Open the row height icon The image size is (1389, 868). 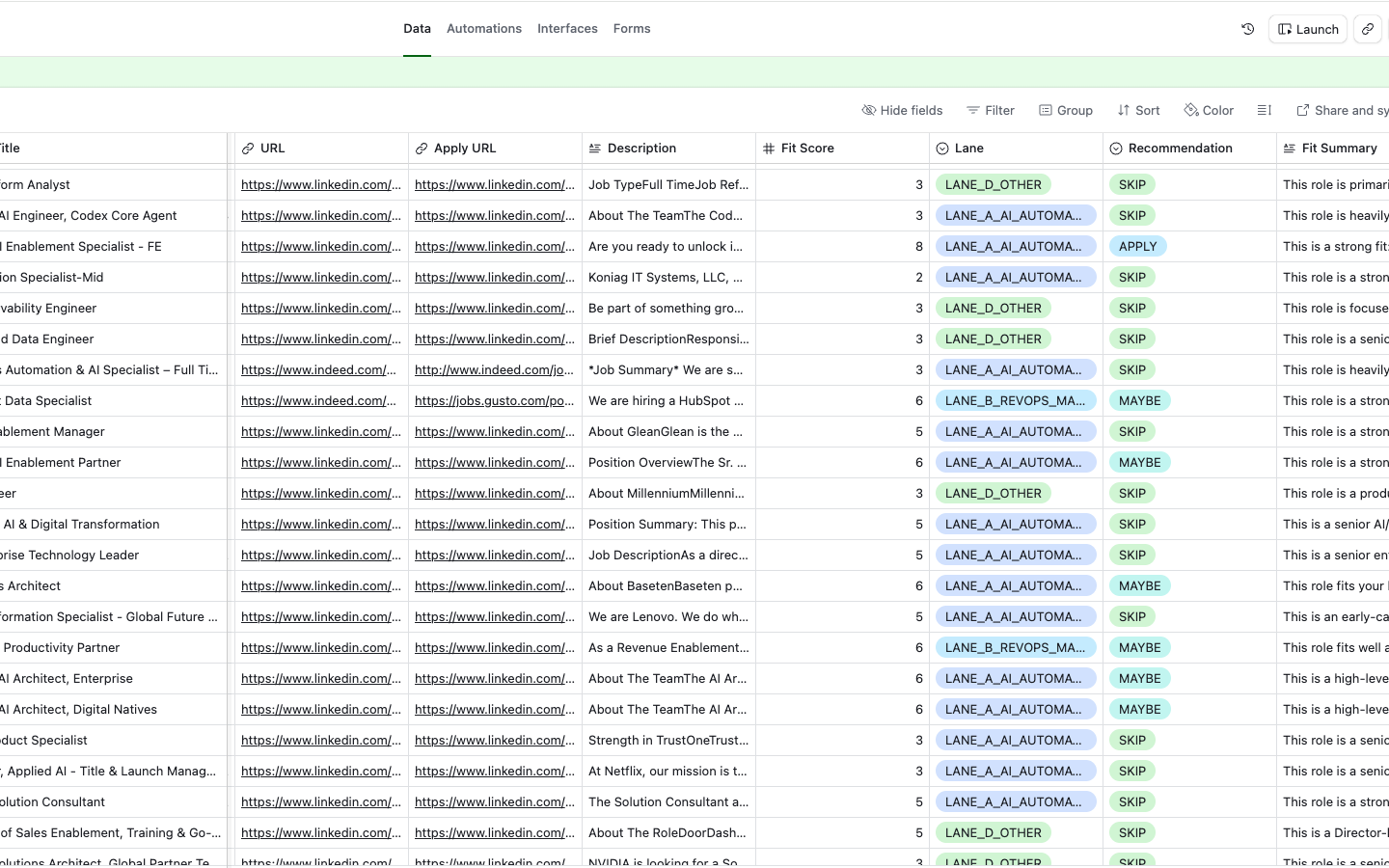point(1265,110)
